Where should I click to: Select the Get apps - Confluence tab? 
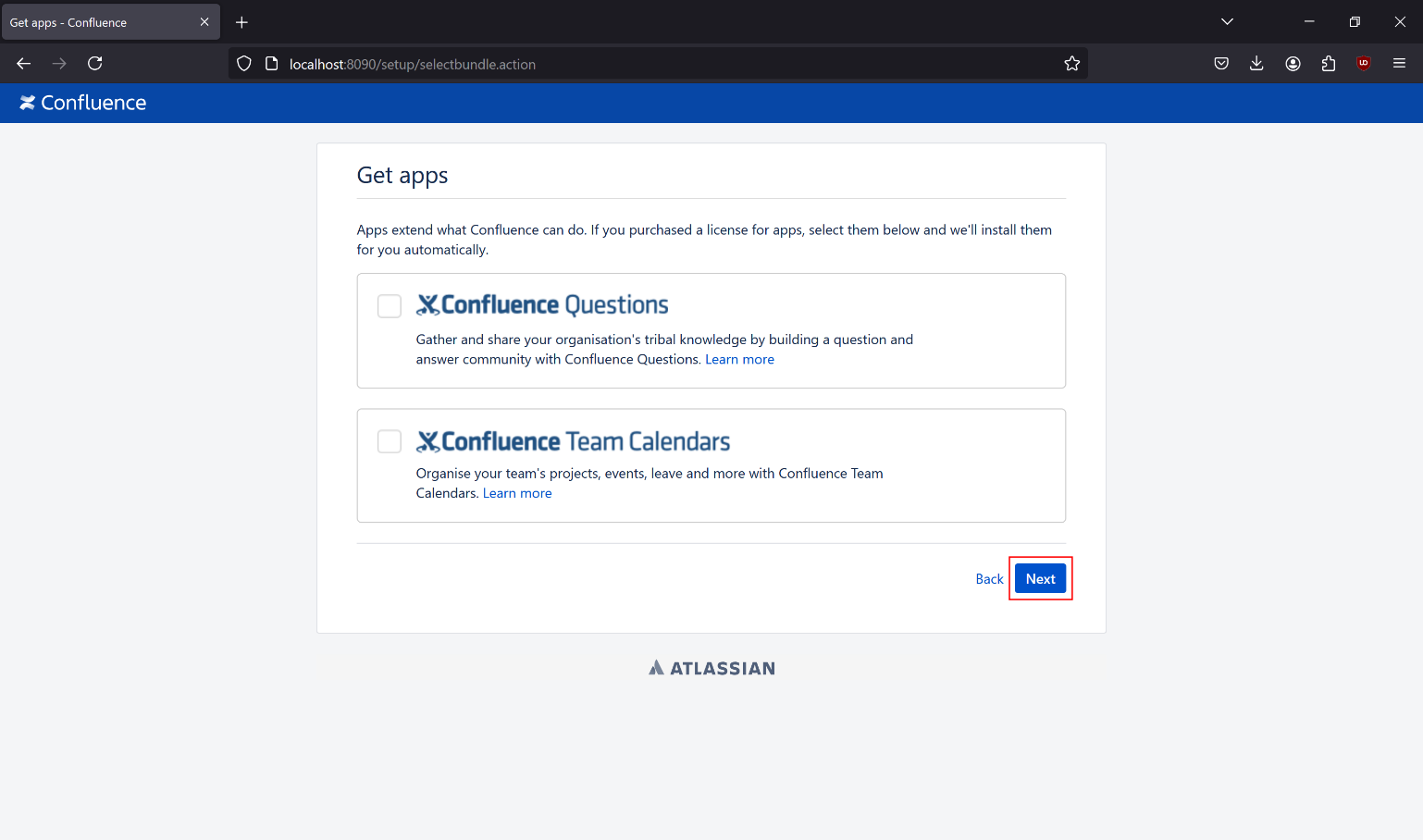click(x=110, y=22)
